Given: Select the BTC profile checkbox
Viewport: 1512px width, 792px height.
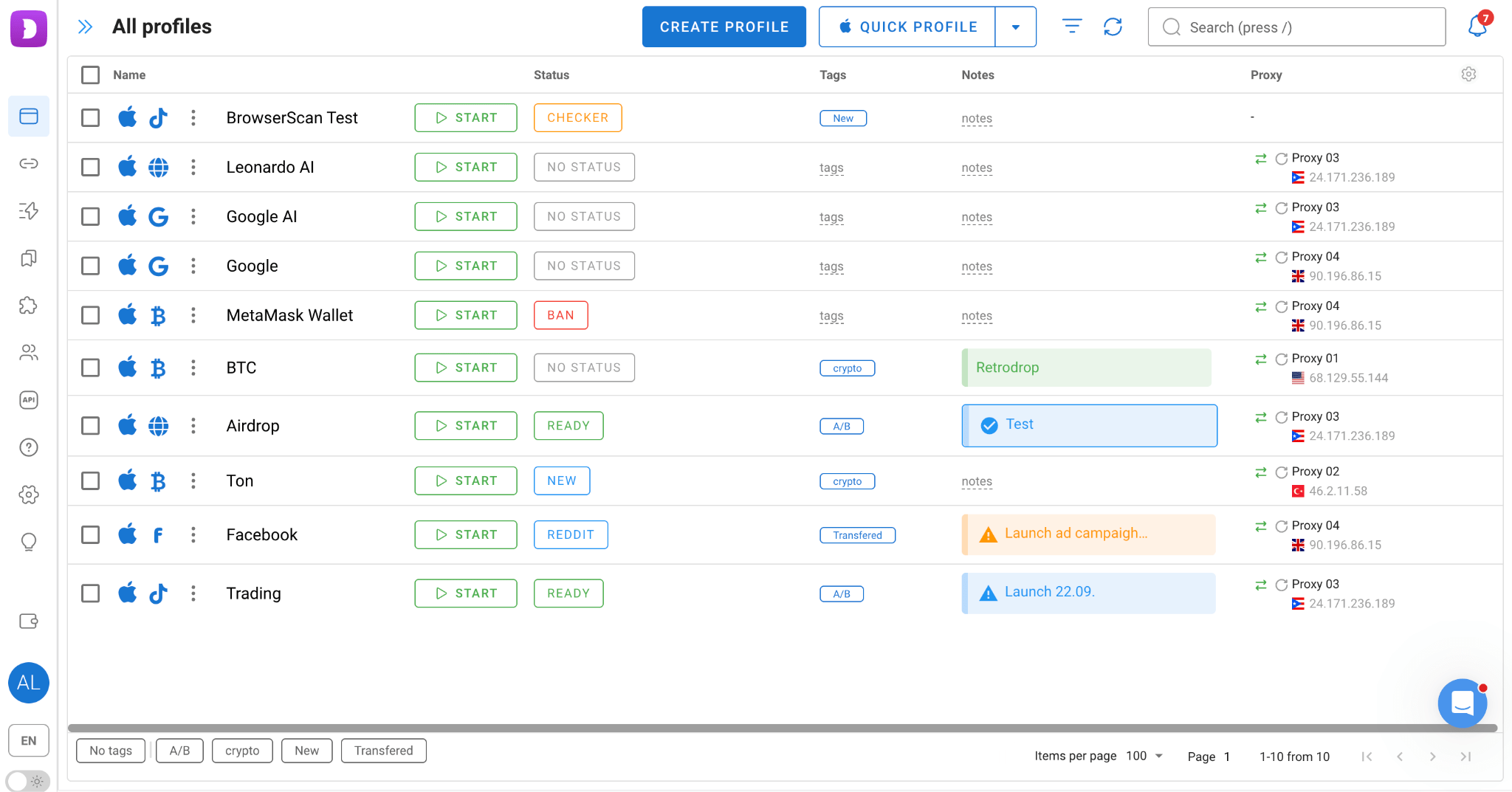Looking at the screenshot, I should (x=90, y=368).
